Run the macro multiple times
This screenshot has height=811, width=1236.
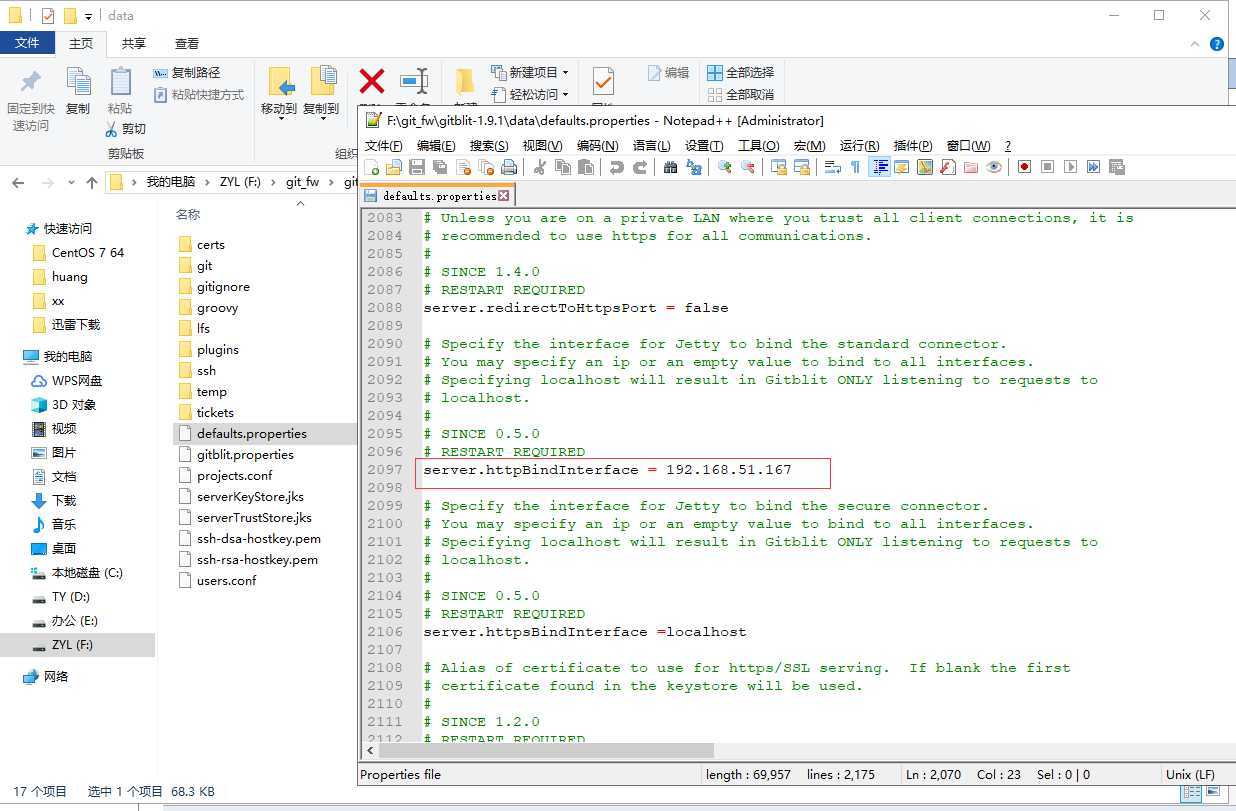1093,167
